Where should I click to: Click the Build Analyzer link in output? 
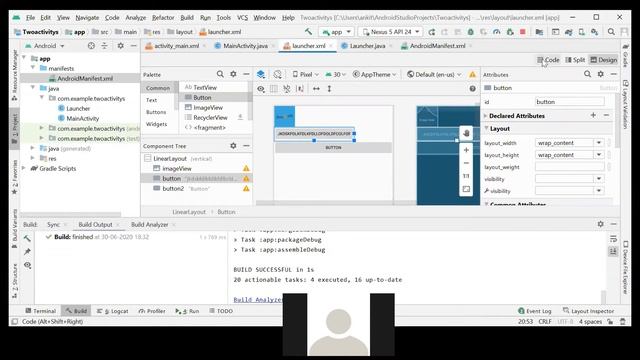258,300
